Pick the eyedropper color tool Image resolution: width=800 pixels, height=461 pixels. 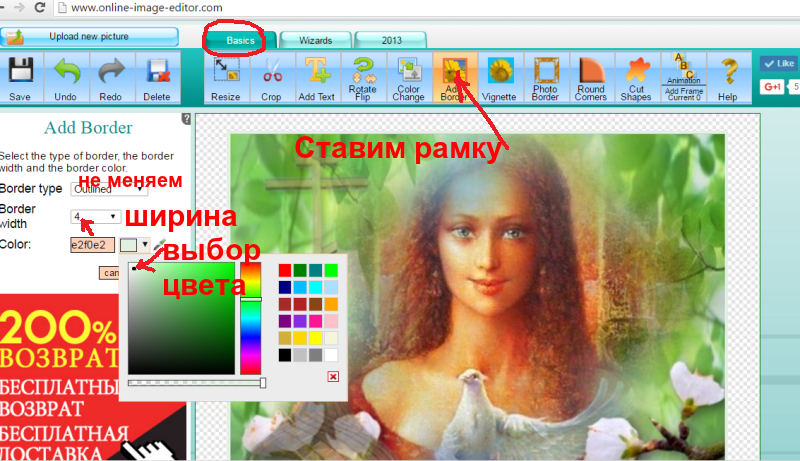(x=159, y=244)
